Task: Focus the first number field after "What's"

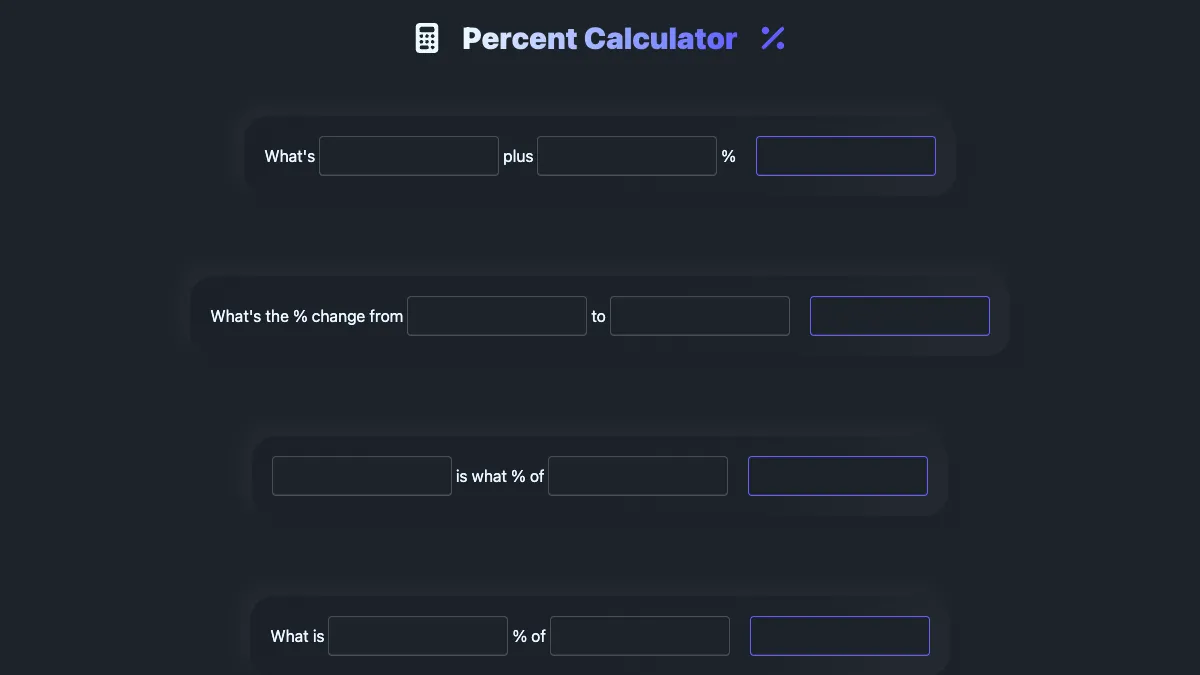Action: 408,156
